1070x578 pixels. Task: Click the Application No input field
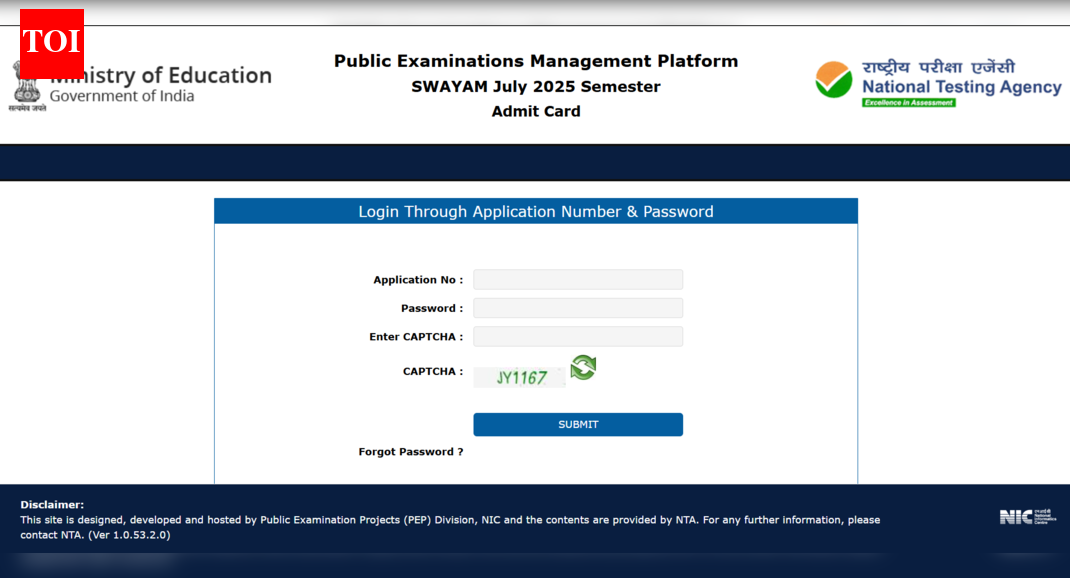578,279
